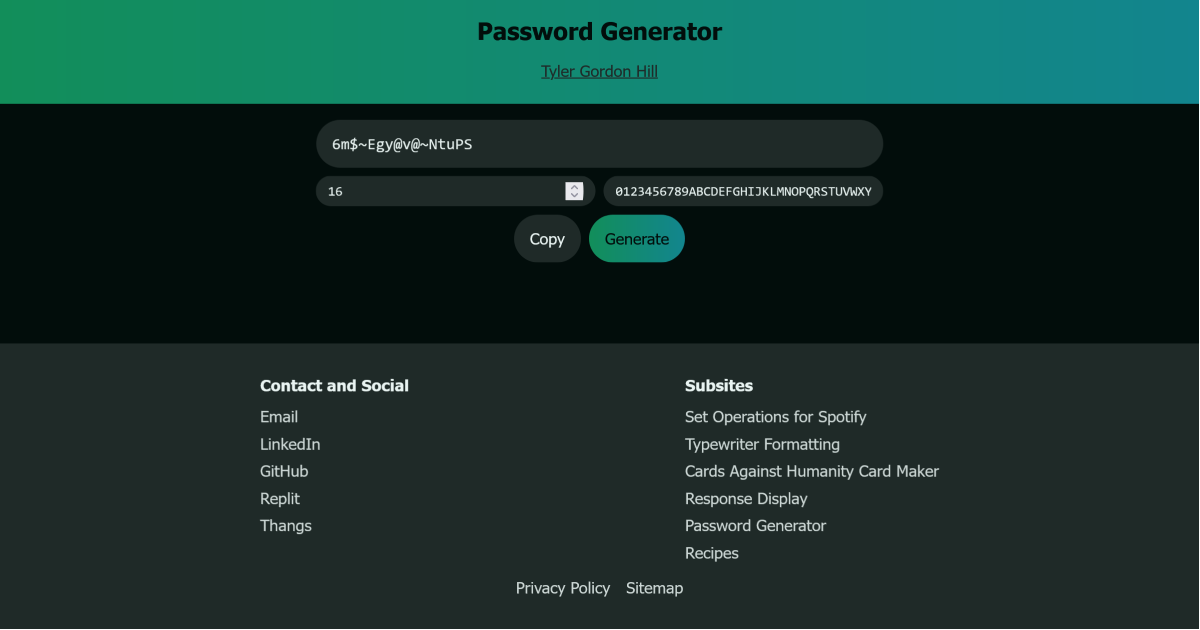This screenshot has width=1200, height=630.
Task: Open the Email contact link
Action: [279, 417]
